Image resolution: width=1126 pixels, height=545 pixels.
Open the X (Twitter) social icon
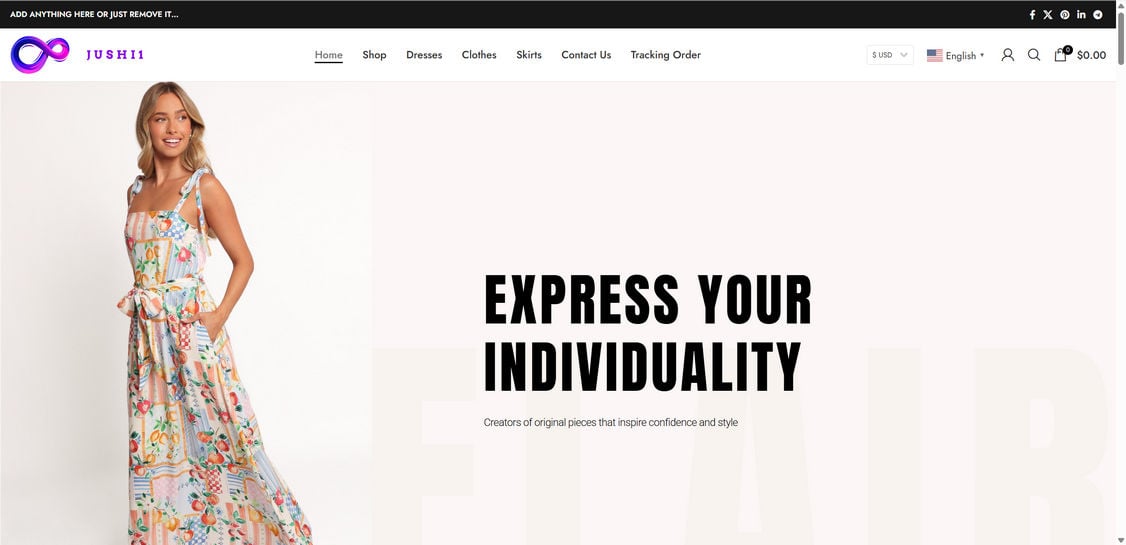click(1048, 14)
